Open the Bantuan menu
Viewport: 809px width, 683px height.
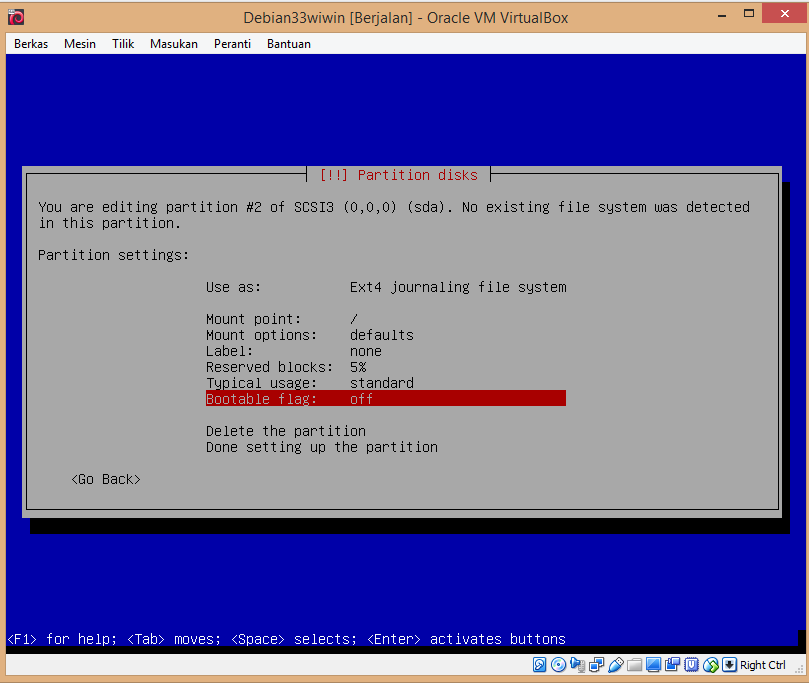pyautogui.click(x=289, y=44)
